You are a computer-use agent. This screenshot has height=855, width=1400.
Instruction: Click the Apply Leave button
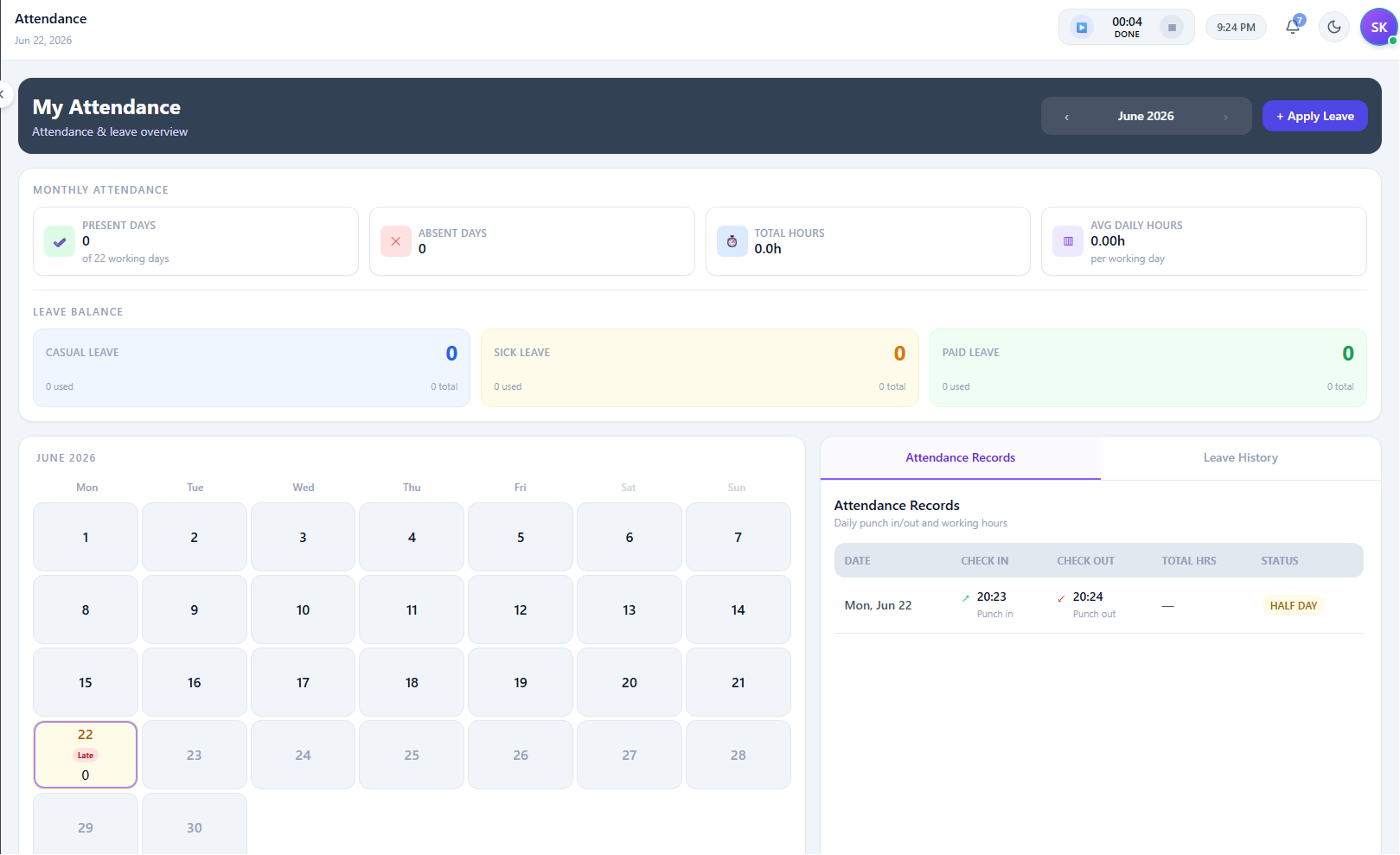pyautogui.click(x=1314, y=116)
